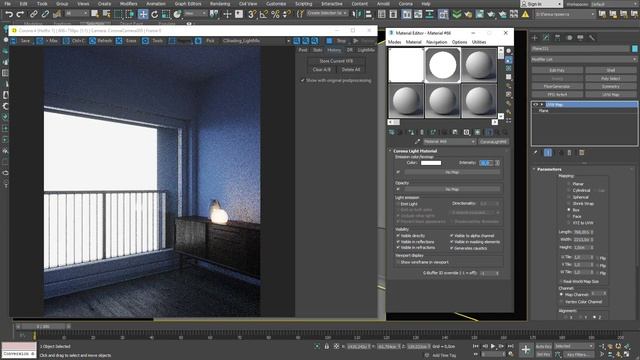
Task: Click the Undo arrow in main toolbar
Action: (x=9, y=14)
